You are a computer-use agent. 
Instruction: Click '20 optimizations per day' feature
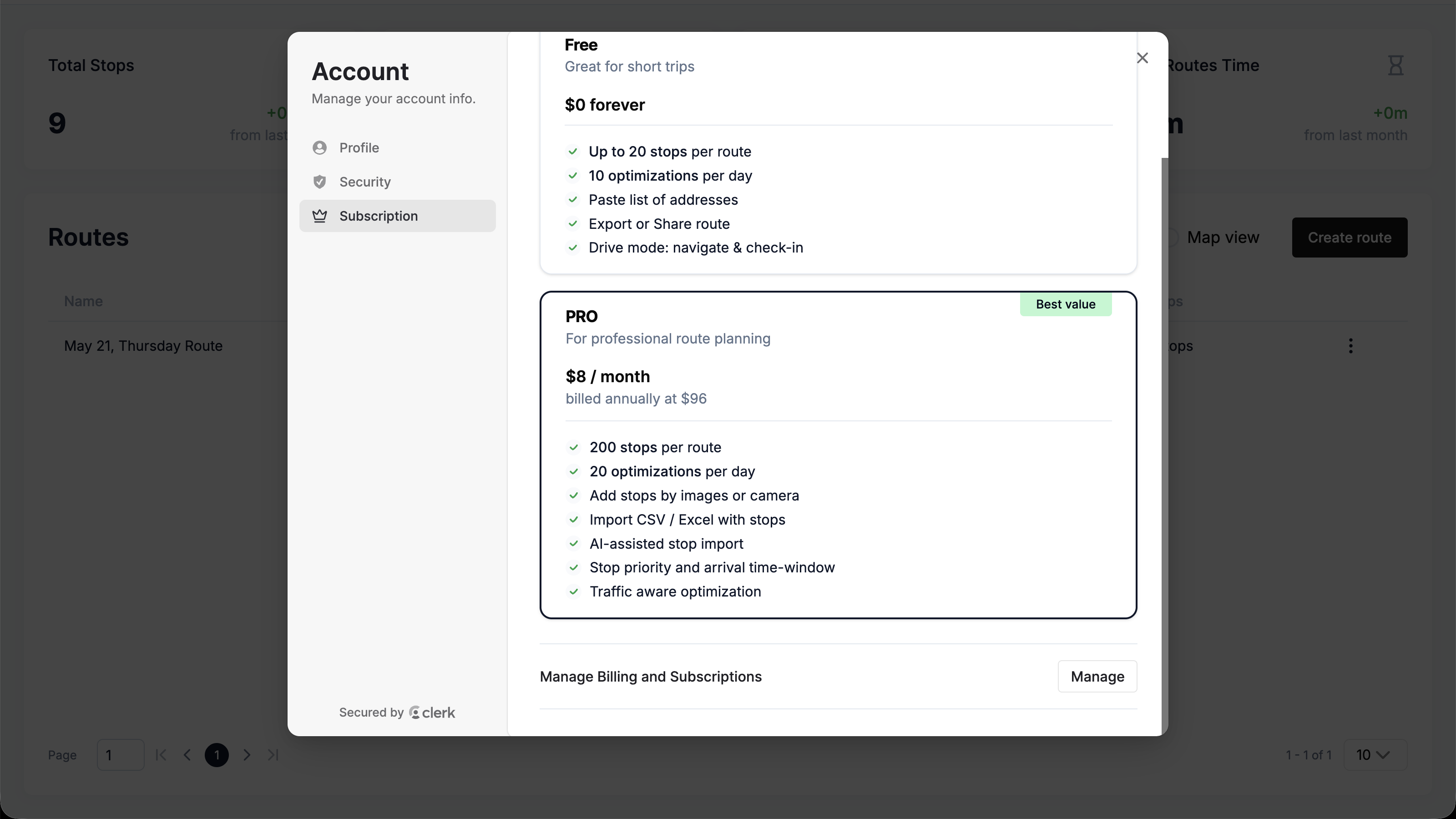(672, 472)
